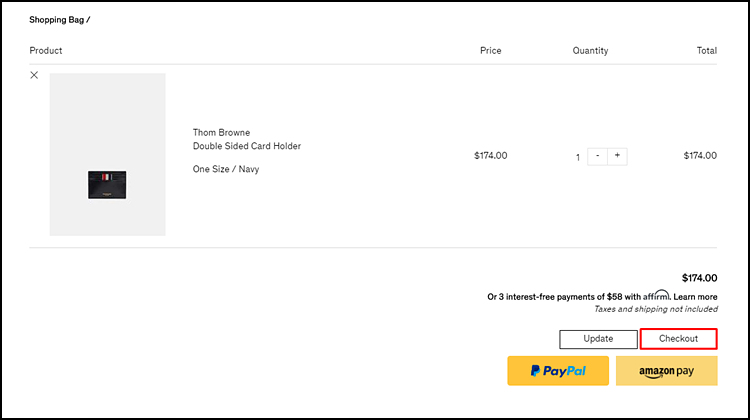
Task: Click the card holder product thumbnail
Action: point(108,154)
